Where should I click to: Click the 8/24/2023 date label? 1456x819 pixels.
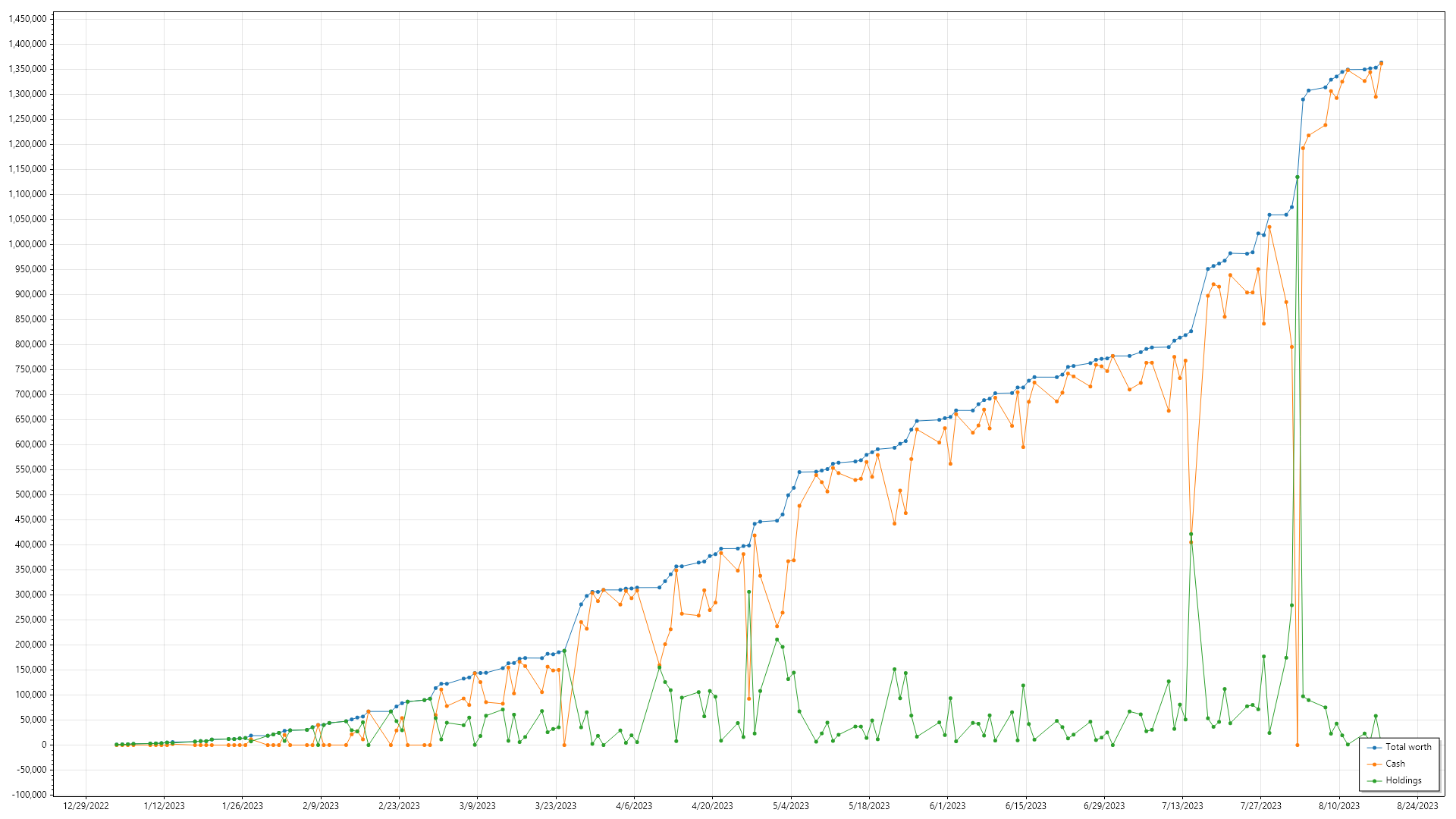[x=1418, y=806]
